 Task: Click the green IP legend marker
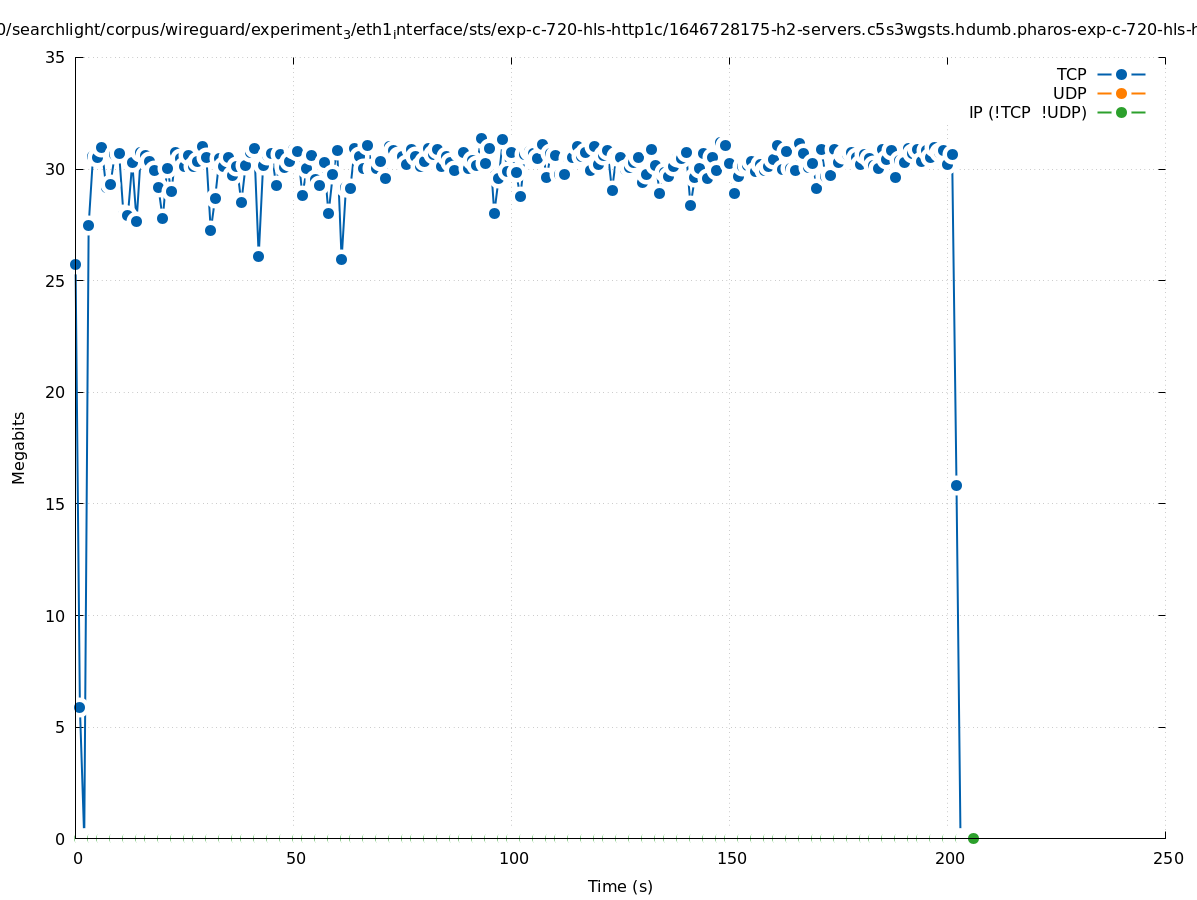[1121, 112]
